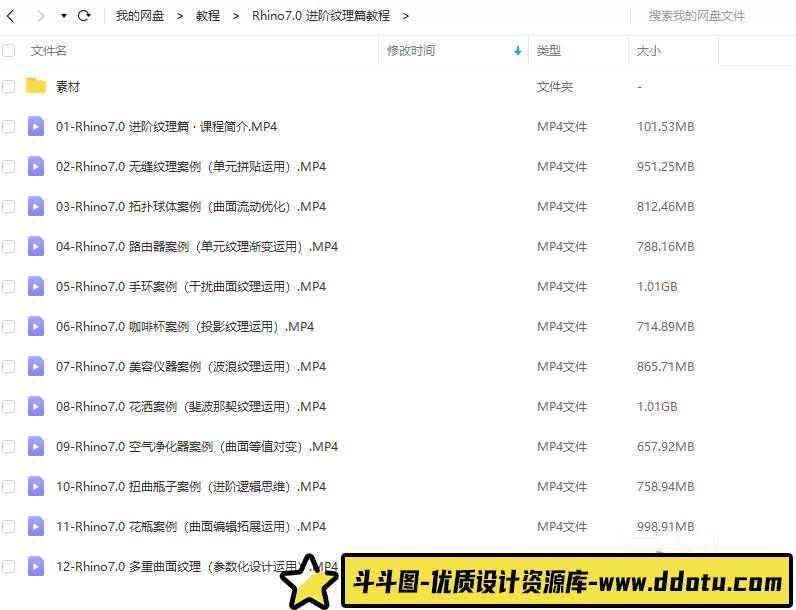Sort by 类型 column header
The width and height of the screenshot is (796, 610).
click(x=549, y=51)
